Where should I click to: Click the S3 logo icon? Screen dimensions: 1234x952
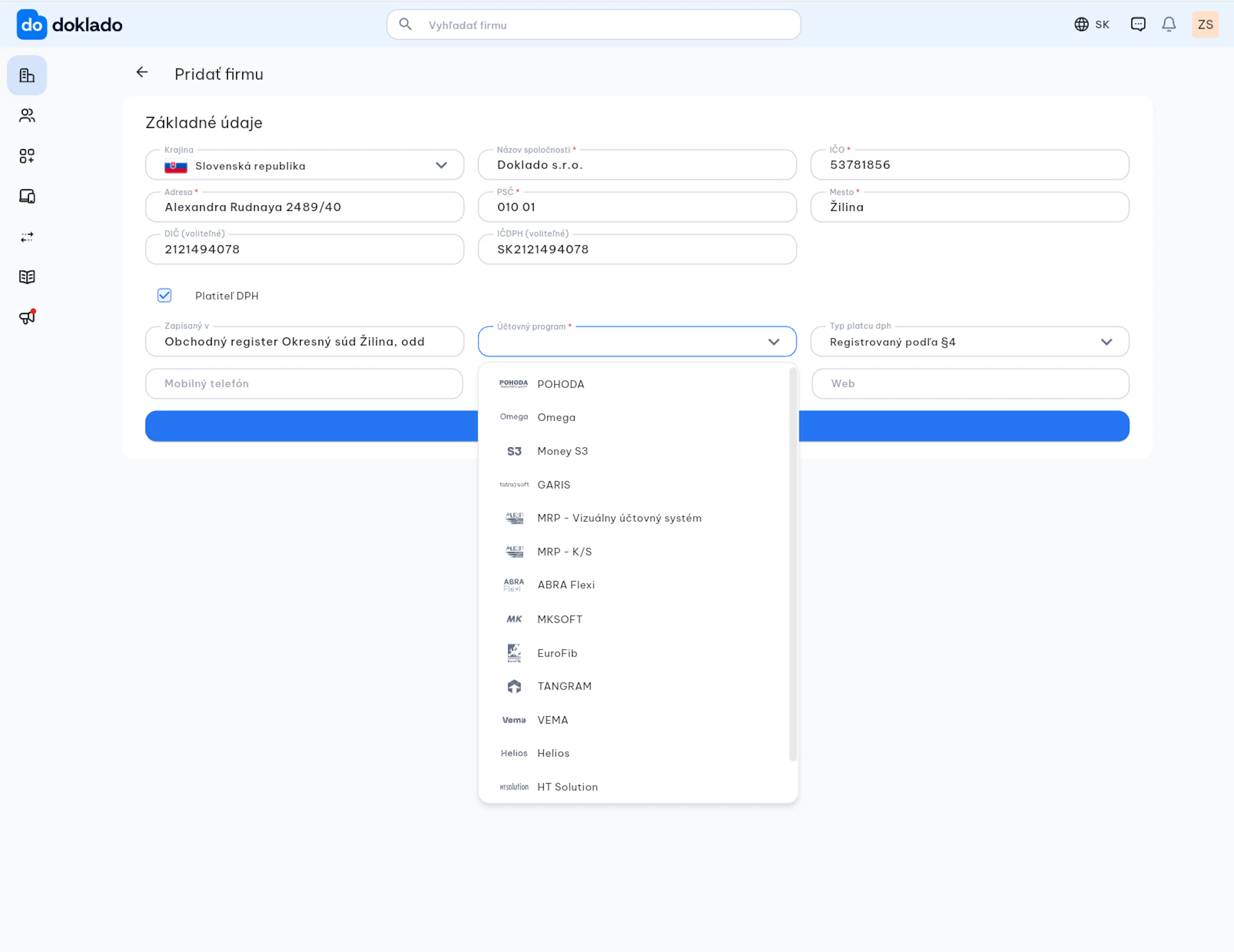(514, 451)
